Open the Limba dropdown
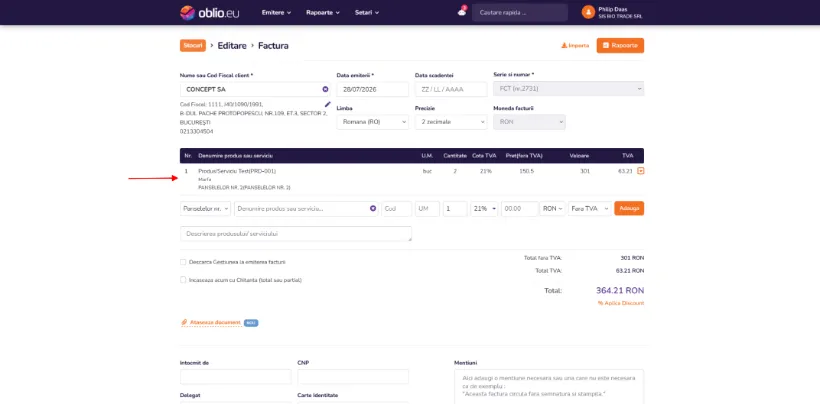820x404 pixels. point(372,122)
